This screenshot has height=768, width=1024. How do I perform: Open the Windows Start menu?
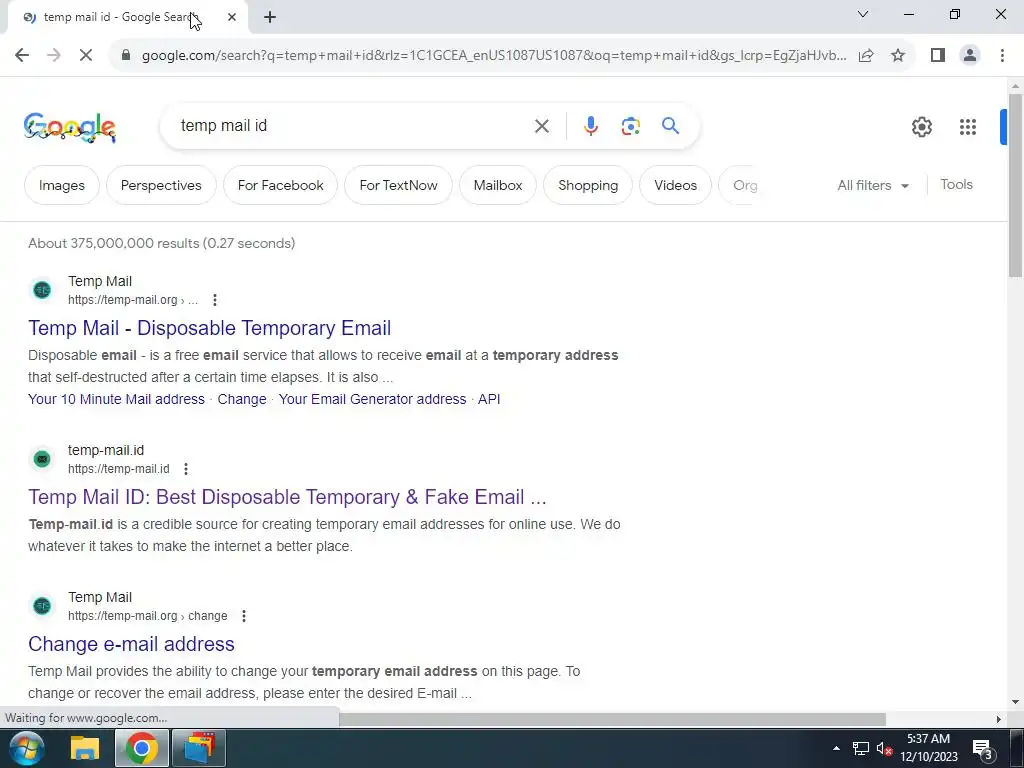[x=26, y=748]
